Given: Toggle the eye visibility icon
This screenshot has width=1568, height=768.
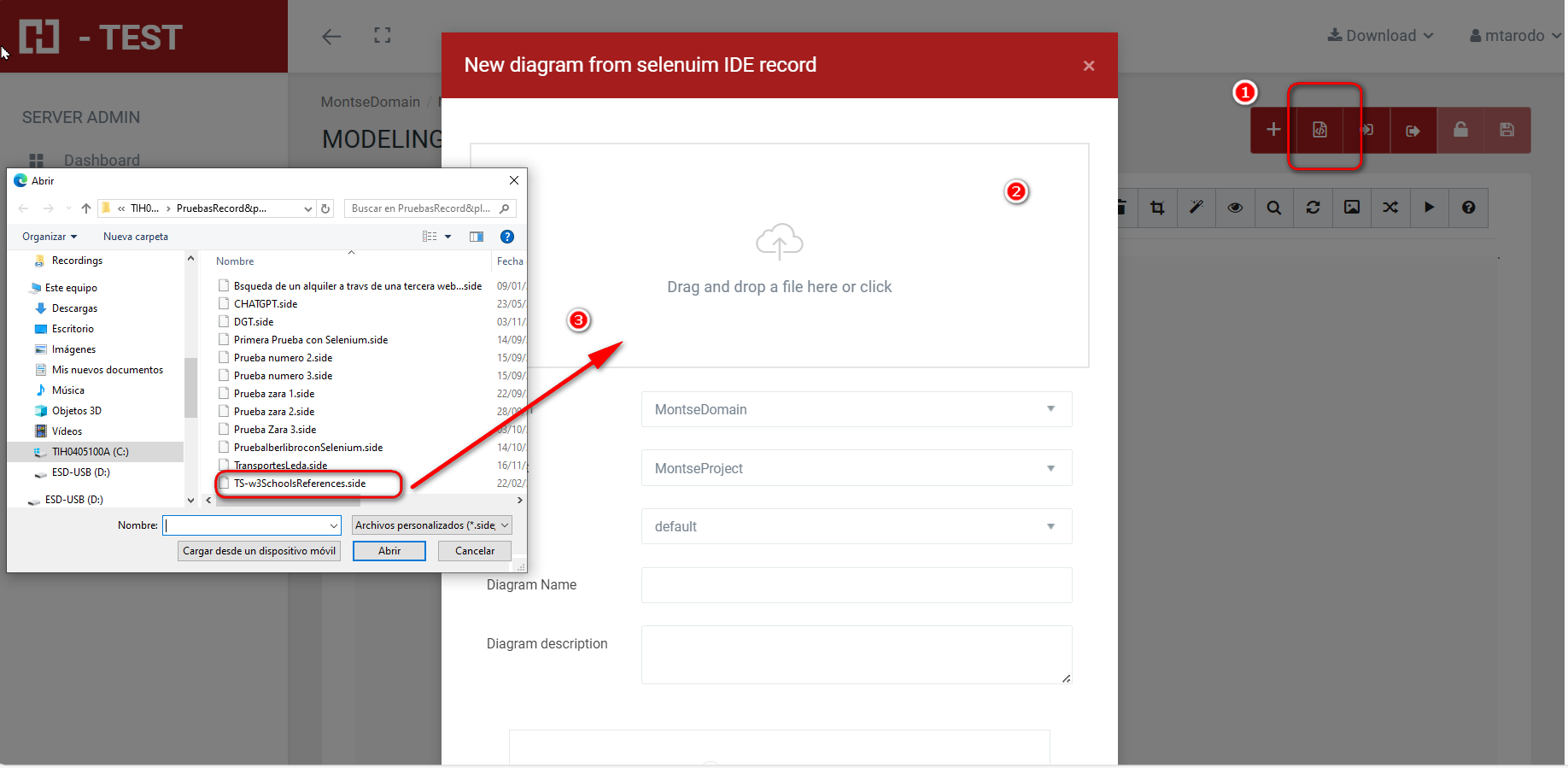Looking at the screenshot, I should 1235,208.
